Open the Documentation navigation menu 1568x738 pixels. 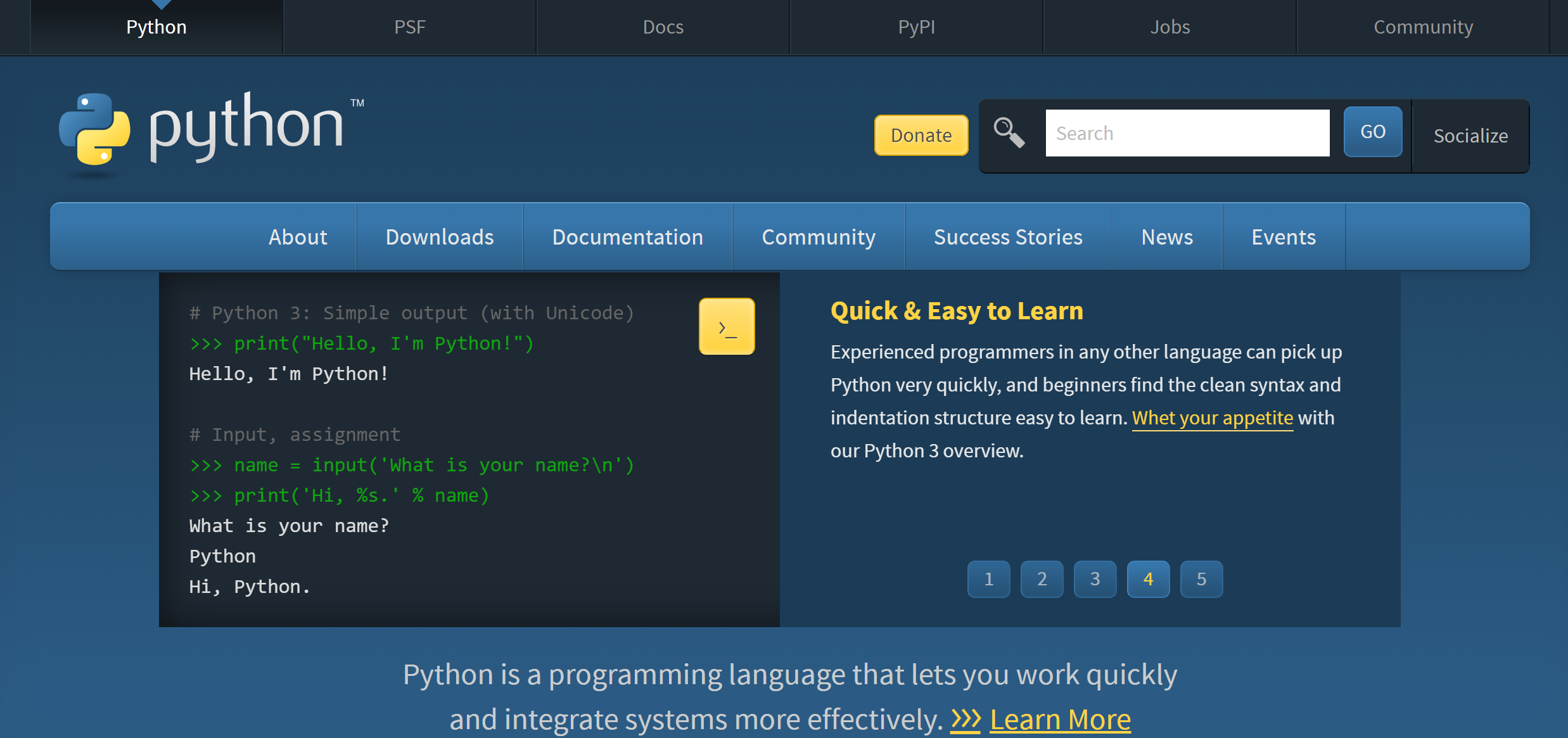click(x=627, y=237)
